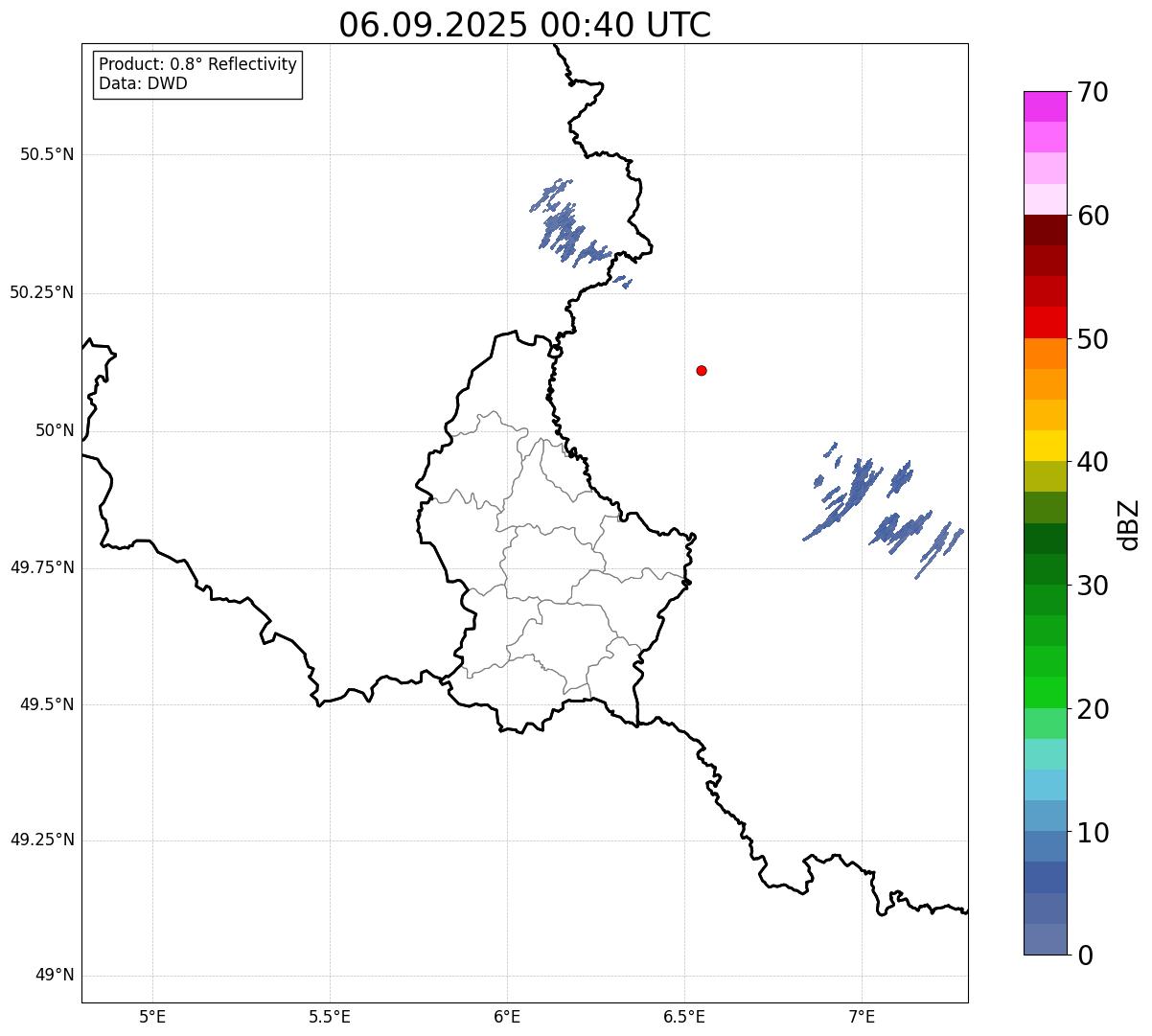Click the 49.75°N latitude label
The image size is (1152, 1036).
pos(42,568)
